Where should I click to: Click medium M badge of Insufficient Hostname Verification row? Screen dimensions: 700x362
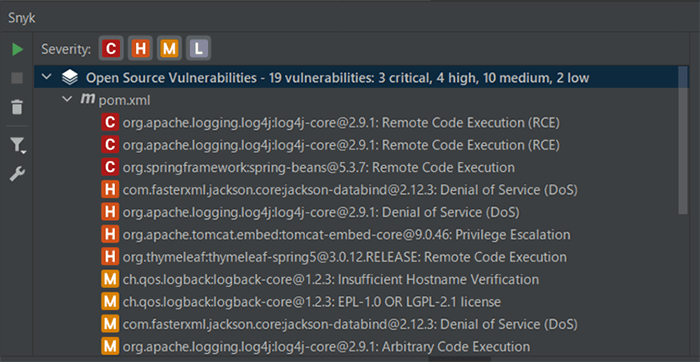click(110, 279)
